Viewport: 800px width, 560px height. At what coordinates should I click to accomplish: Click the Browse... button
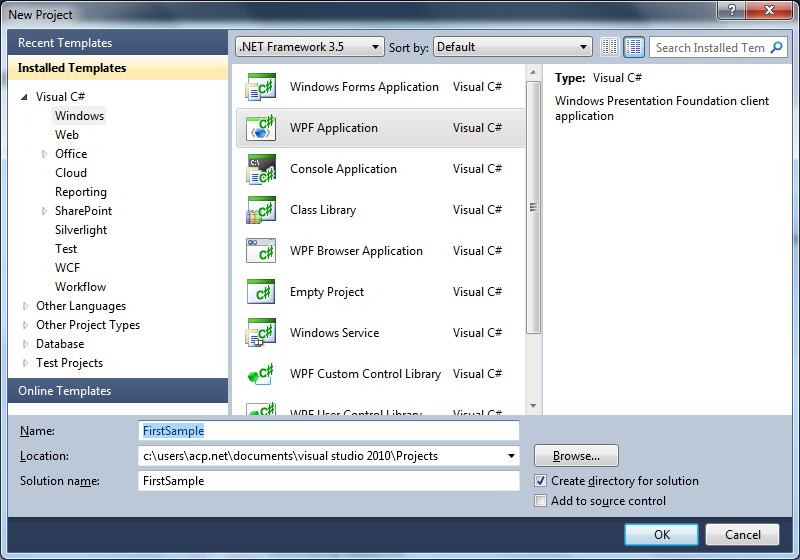[x=576, y=456]
